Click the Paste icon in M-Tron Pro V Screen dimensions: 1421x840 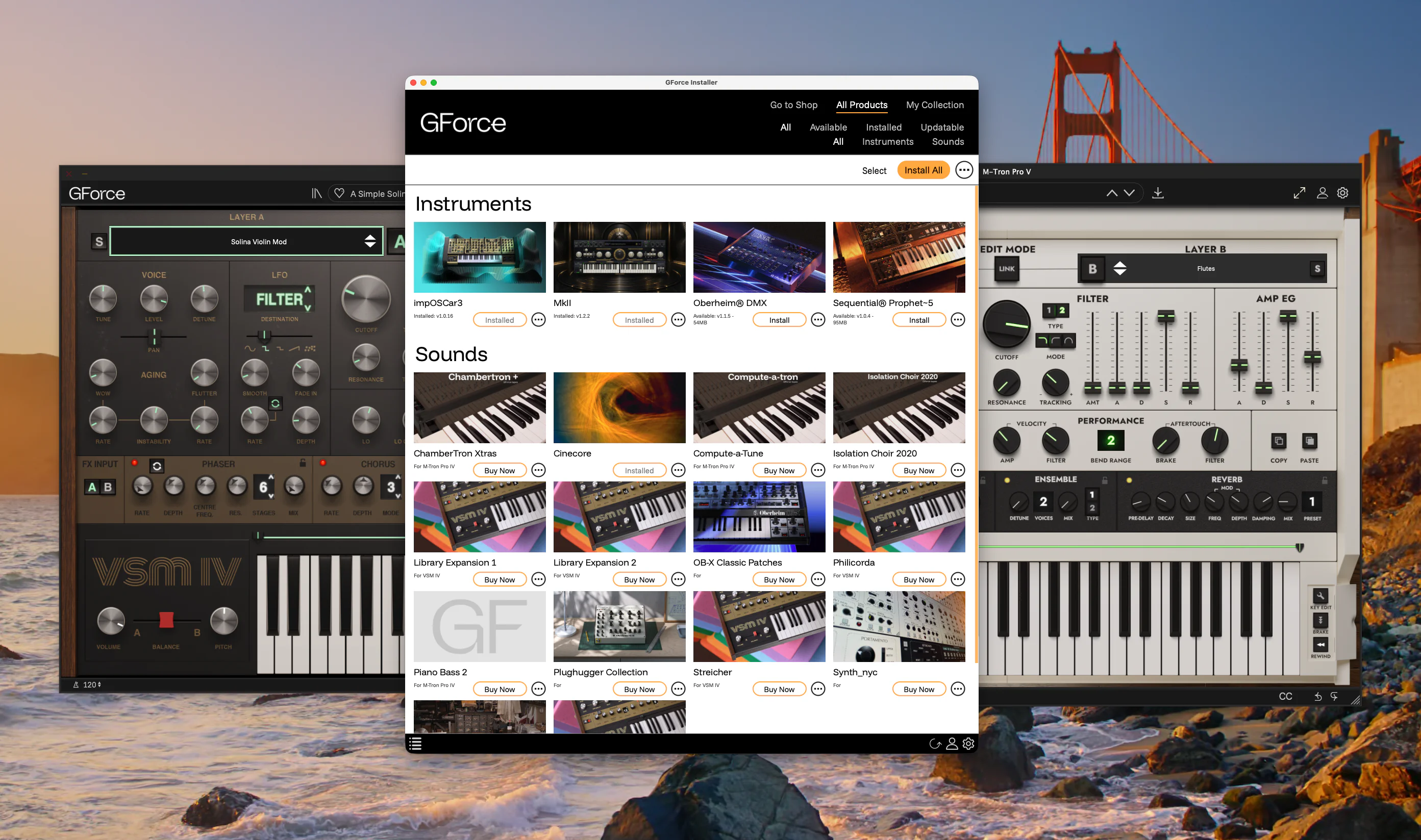(x=1309, y=440)
